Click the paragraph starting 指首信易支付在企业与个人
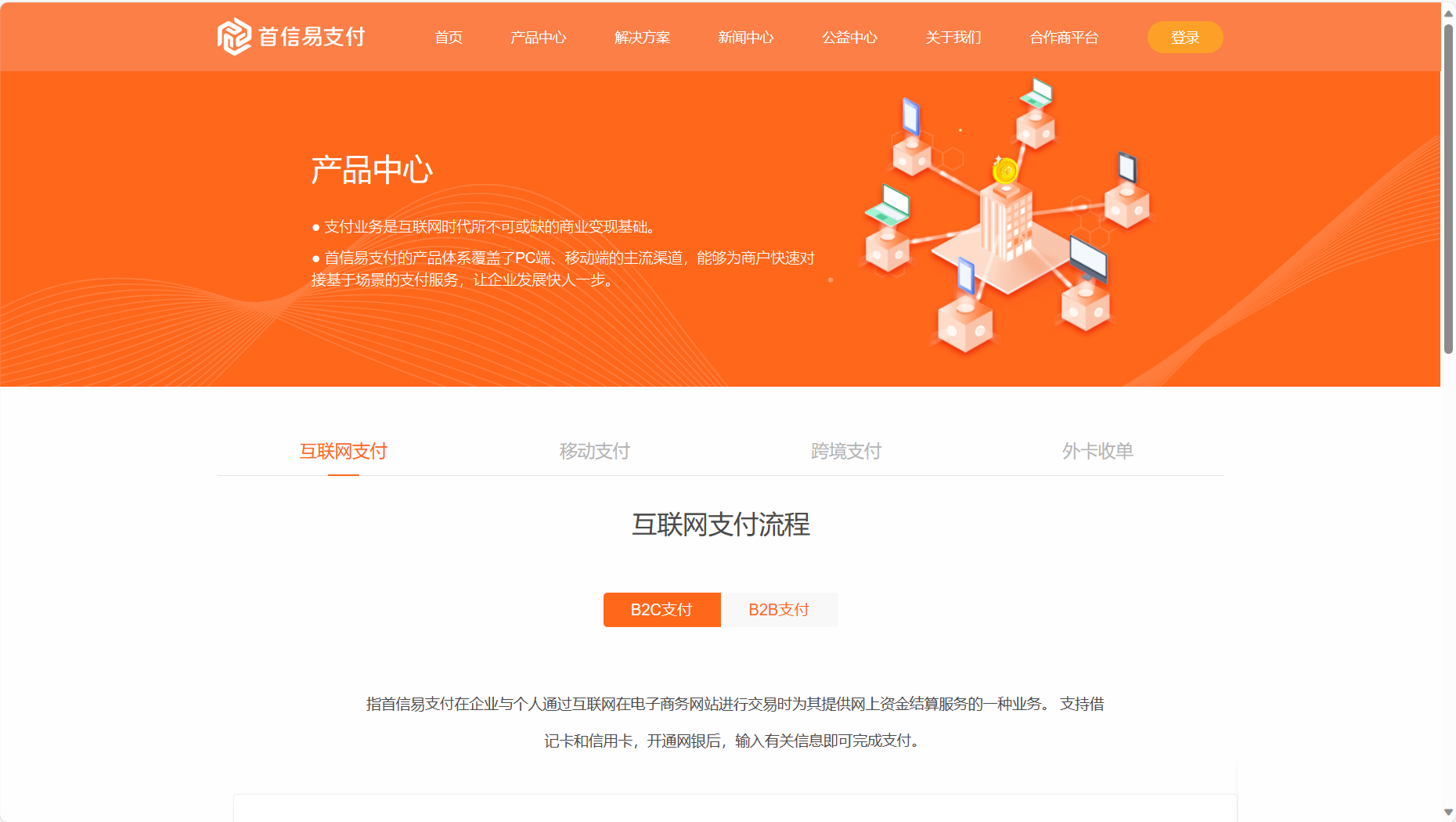Viewport: 1456px width, 822px height. 735,723
